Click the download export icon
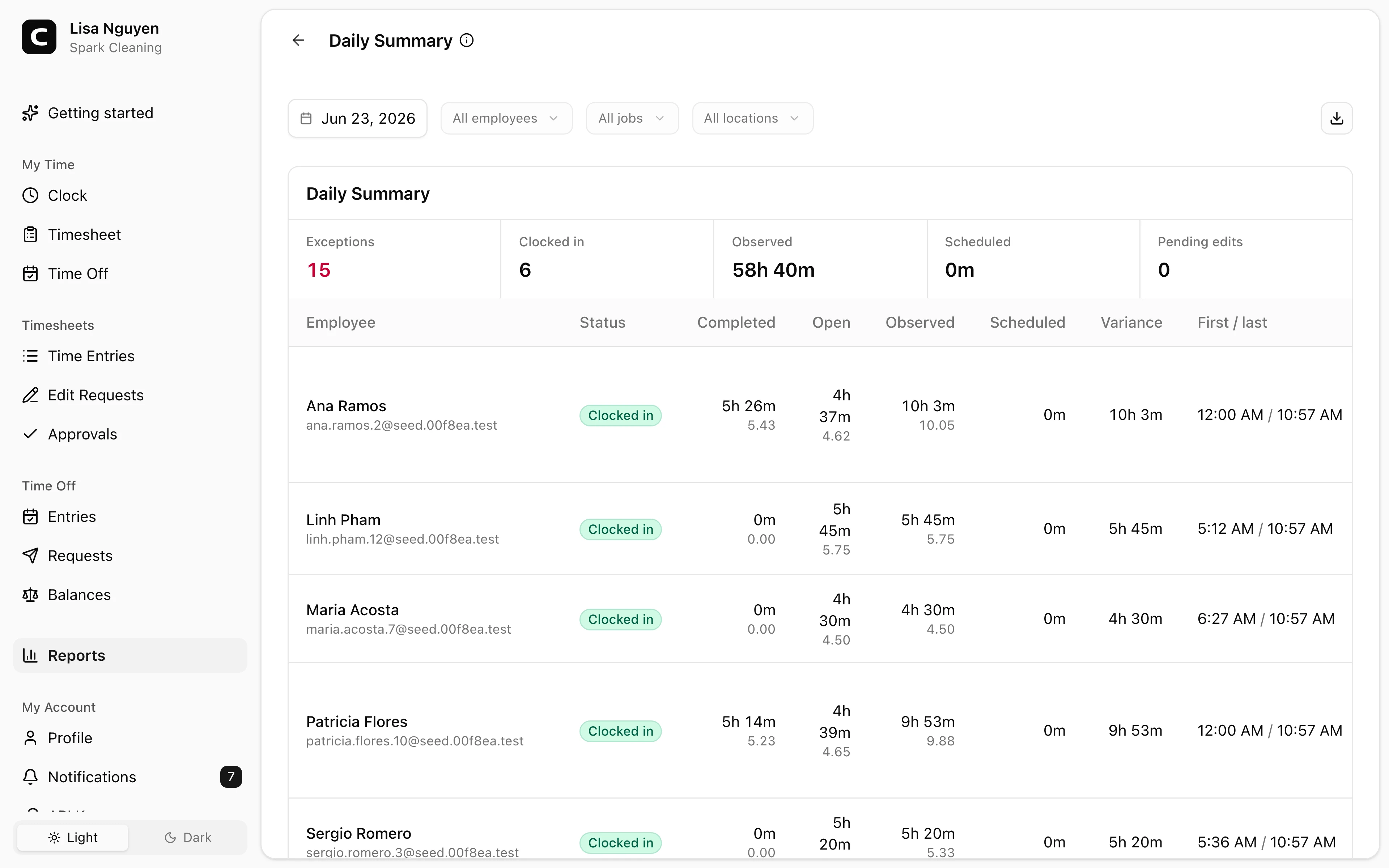Image resolution: width=1389 pixels, height=868 pixels. pos(1336,118)
